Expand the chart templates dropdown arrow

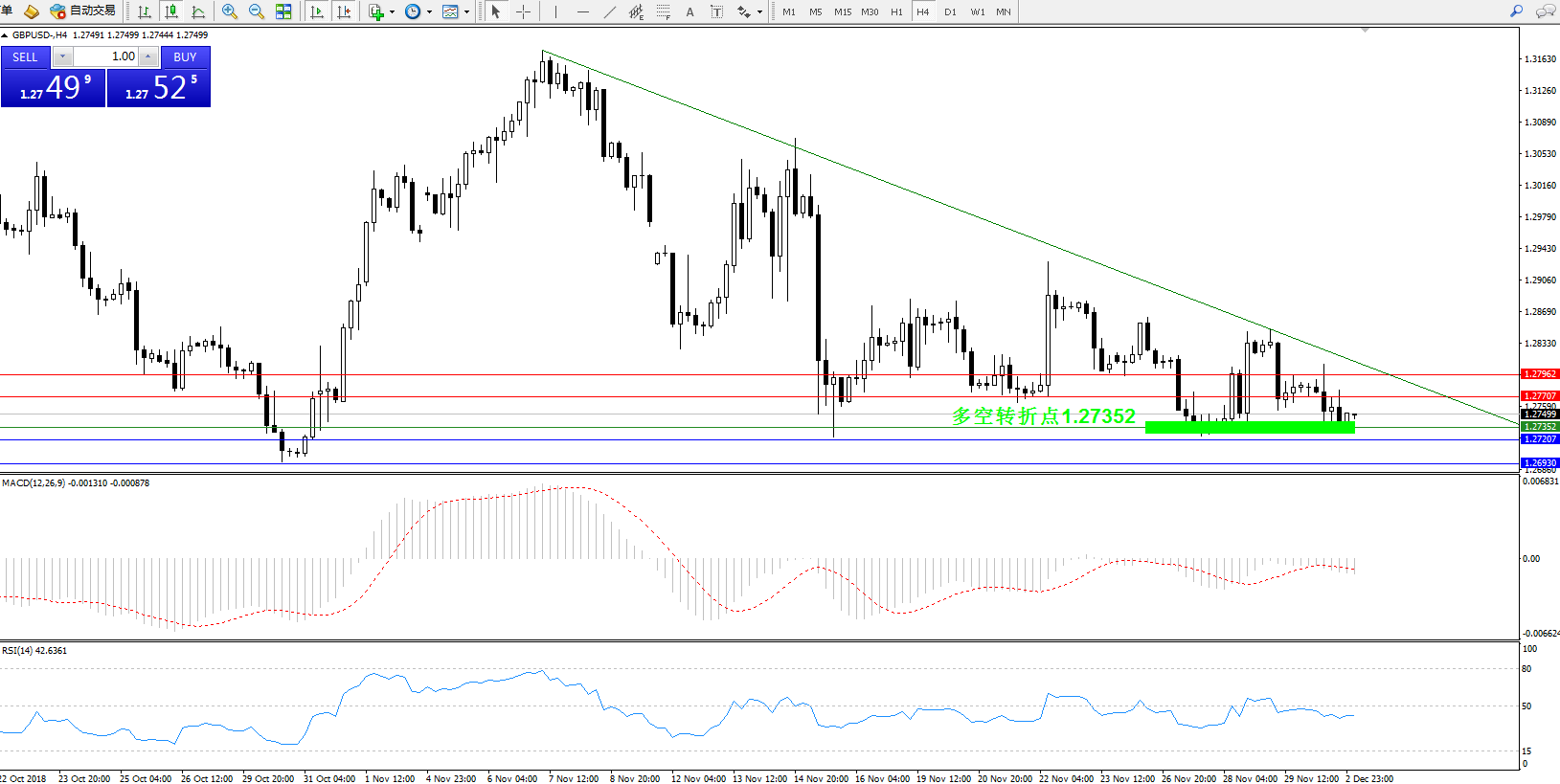coord(466,12)
